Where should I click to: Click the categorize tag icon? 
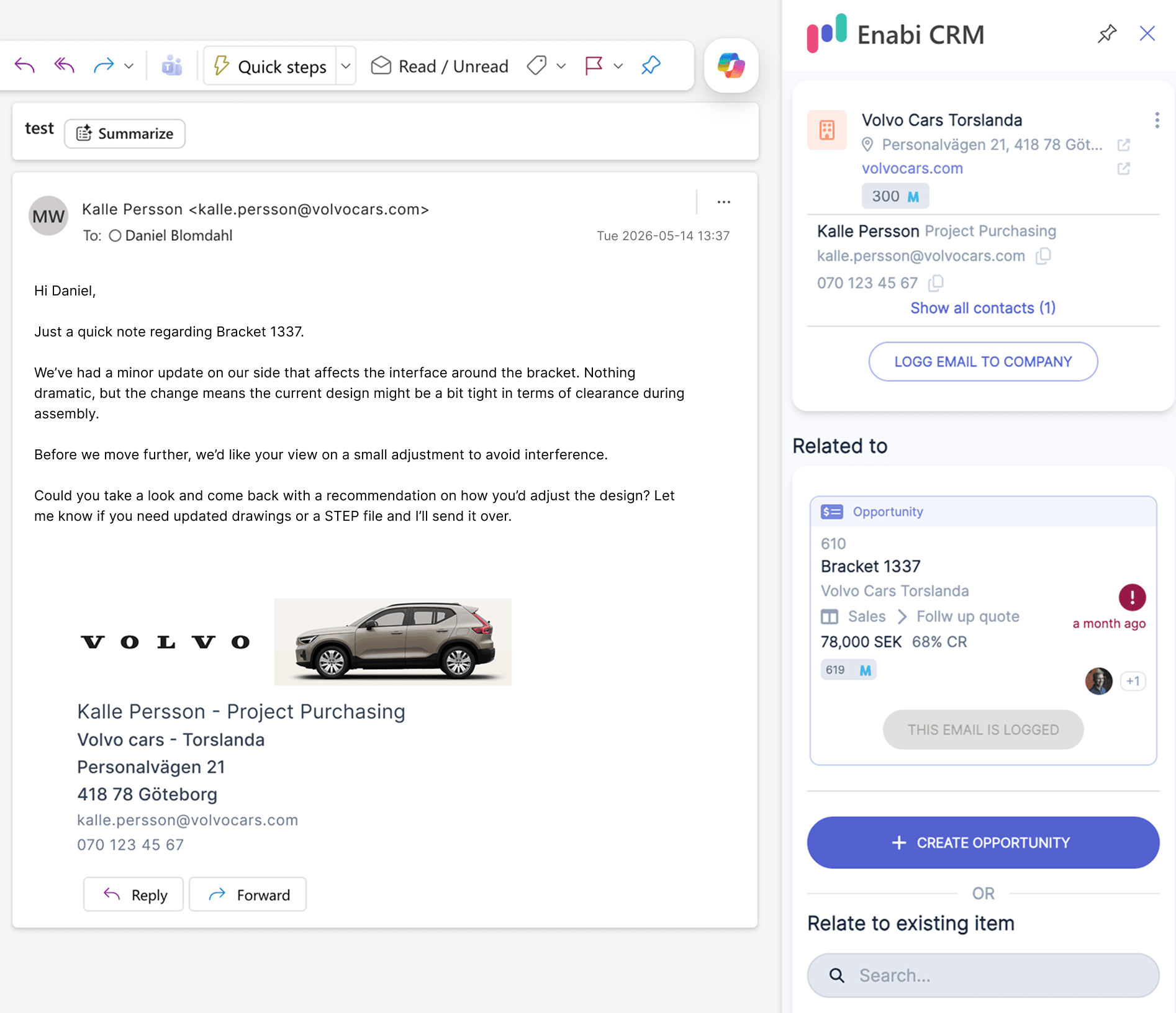(536, 65)
